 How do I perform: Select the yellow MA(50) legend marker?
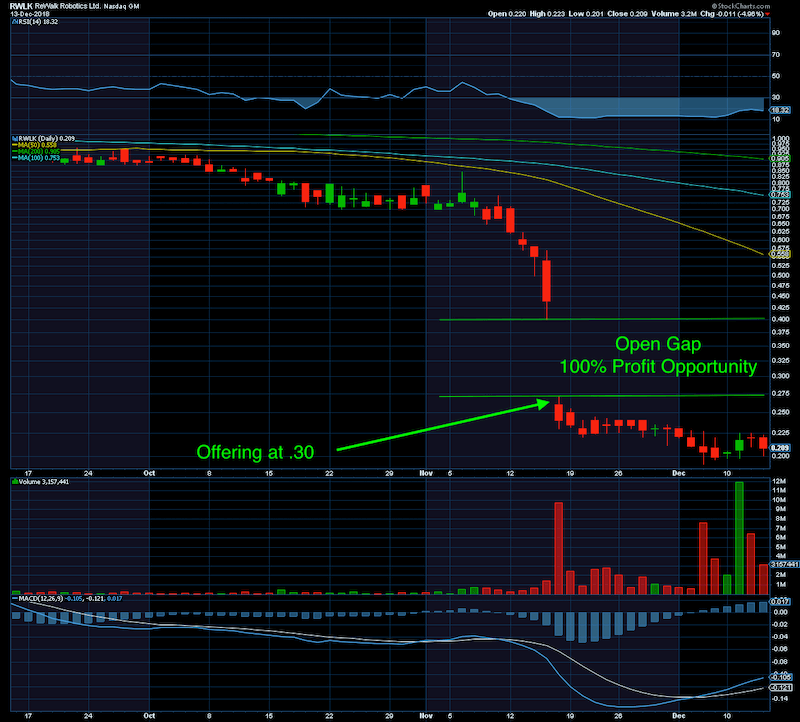pos(15,146)
